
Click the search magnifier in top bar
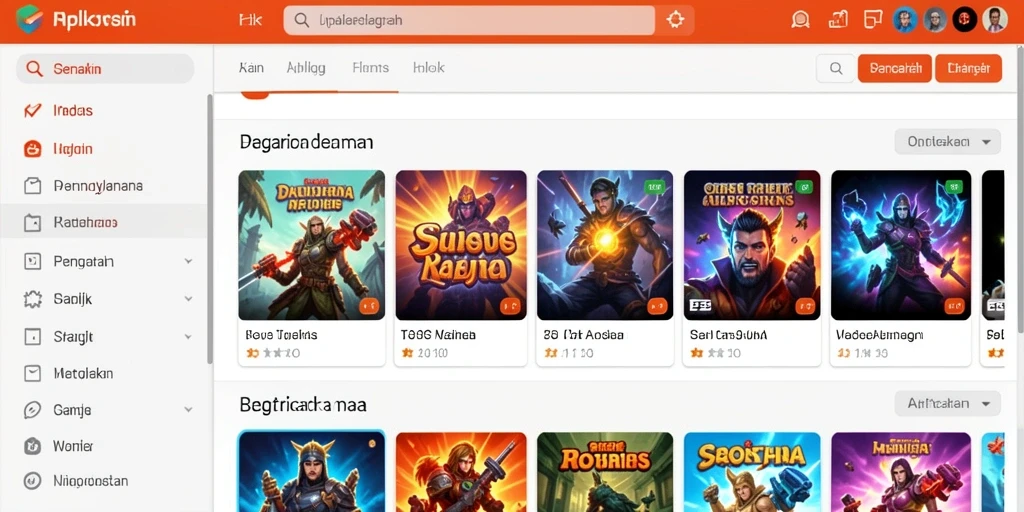click(x=302, y=20)
